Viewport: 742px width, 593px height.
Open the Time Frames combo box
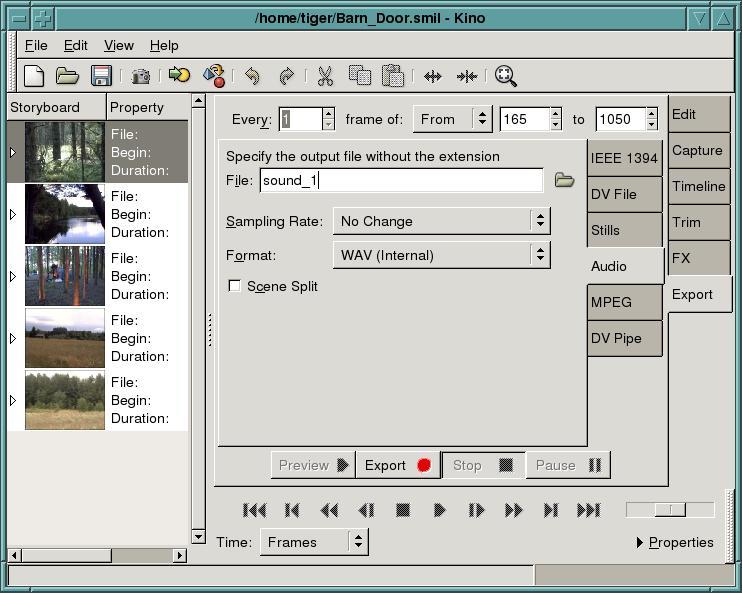313,542
